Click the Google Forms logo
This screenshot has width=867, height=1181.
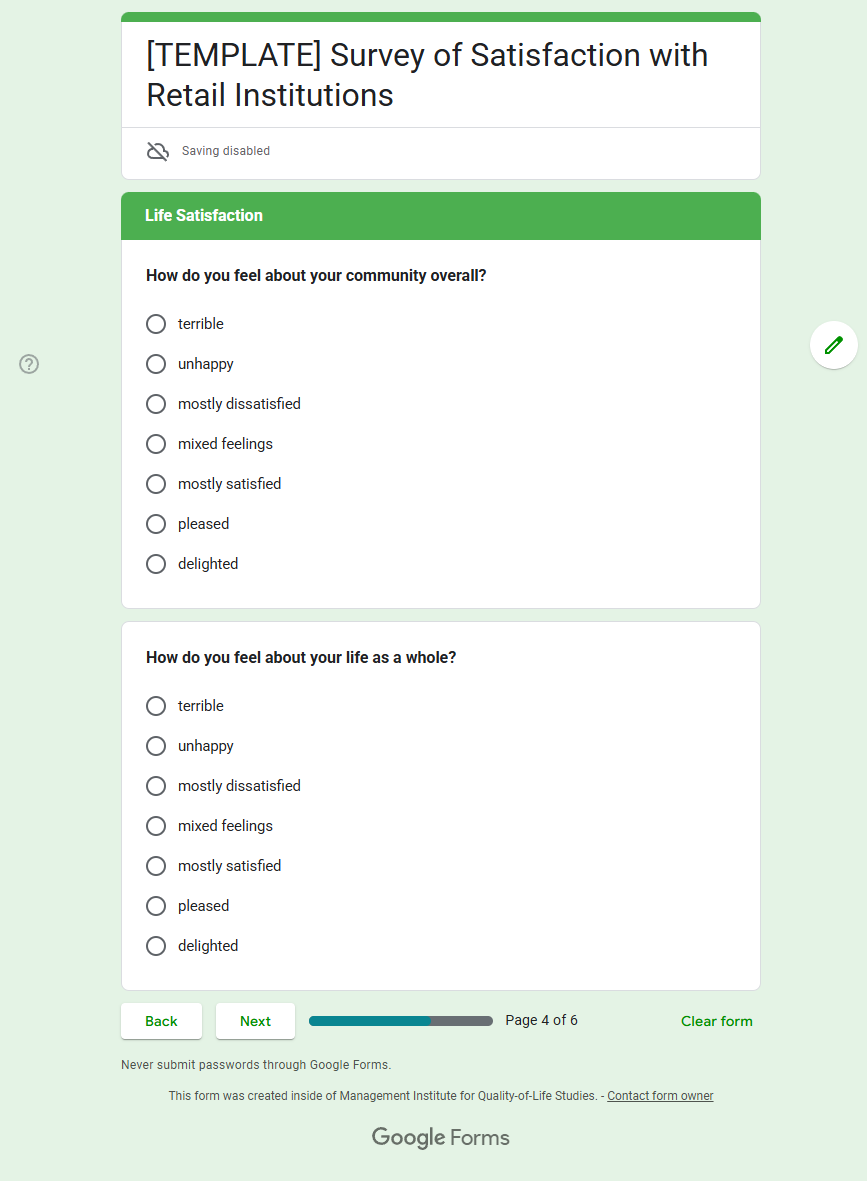tap(440, 1137)
